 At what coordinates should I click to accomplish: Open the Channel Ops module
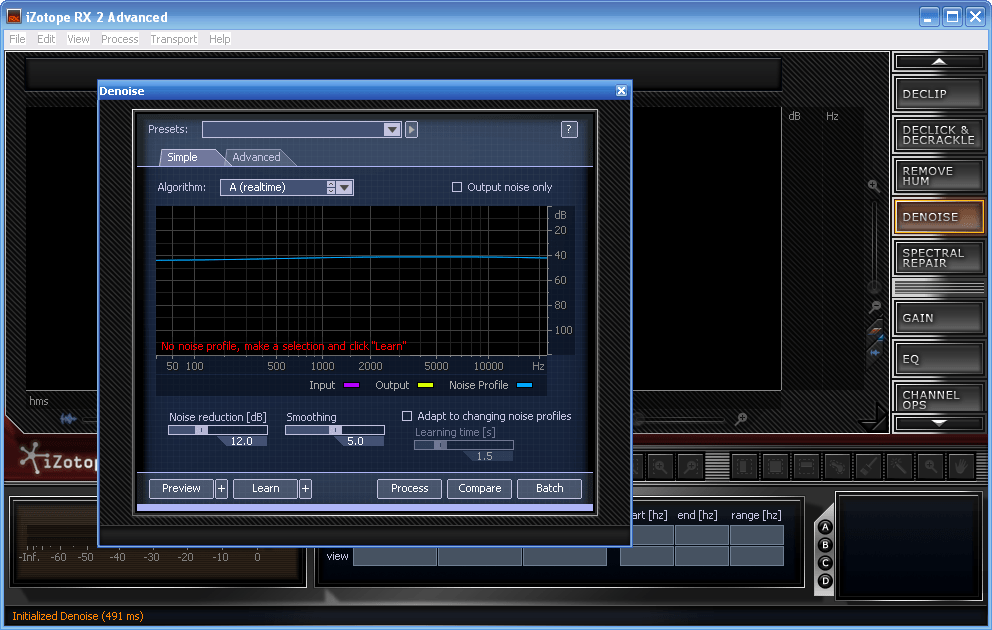pos(939,397)
